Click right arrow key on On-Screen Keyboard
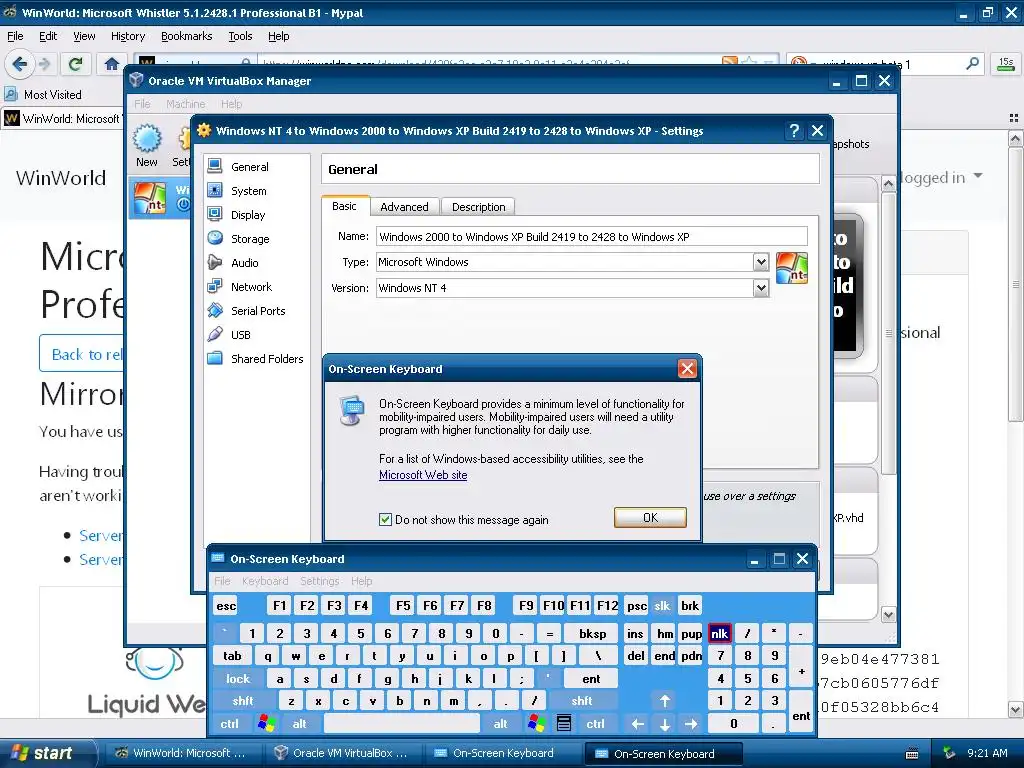The height and width of the screenshot is (768, 1024). click(692, 724)
